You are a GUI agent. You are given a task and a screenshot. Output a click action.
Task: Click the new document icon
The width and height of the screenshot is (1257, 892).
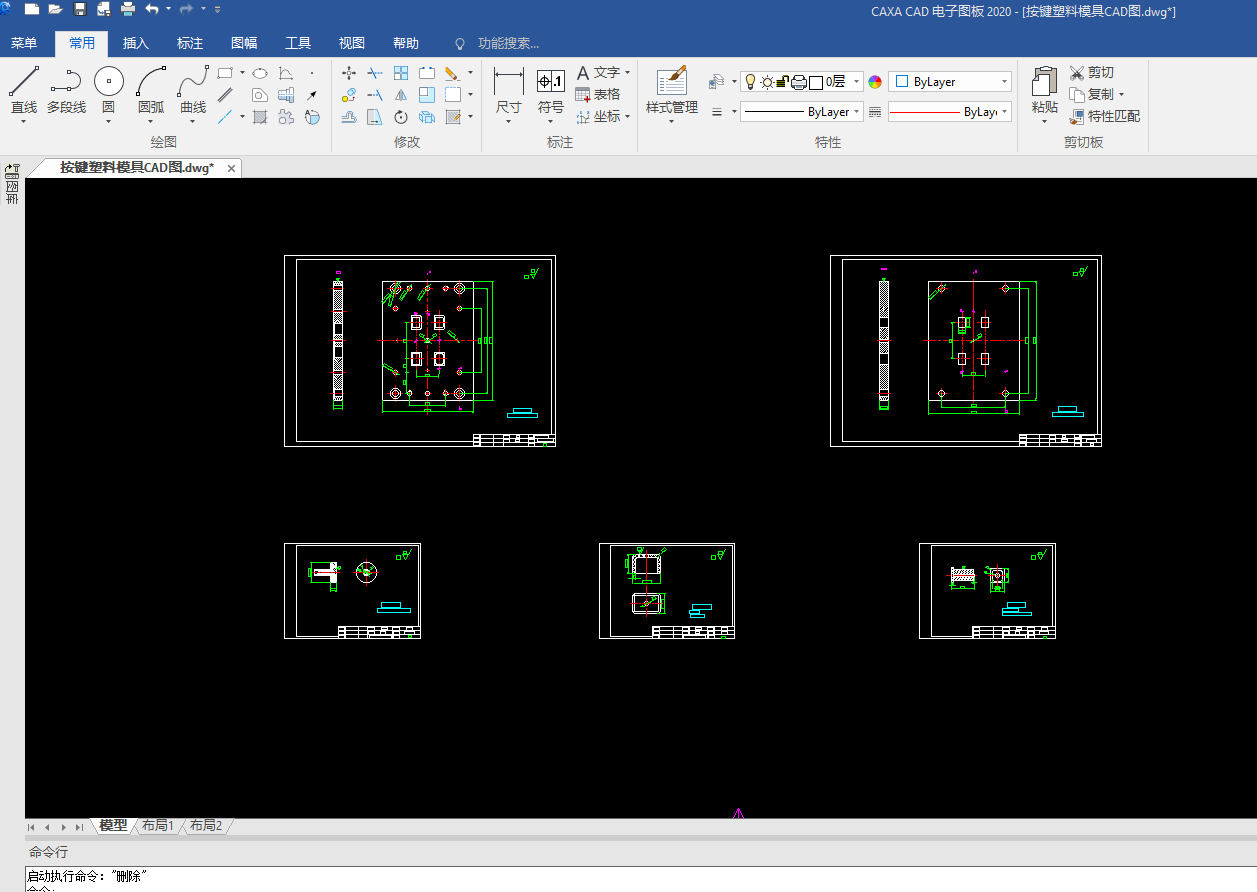click(x=31, y=9)
